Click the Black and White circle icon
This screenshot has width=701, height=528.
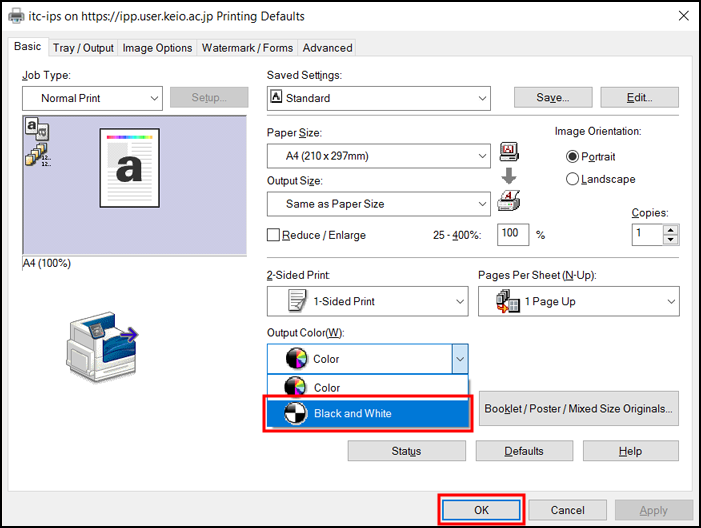point(296,413)
